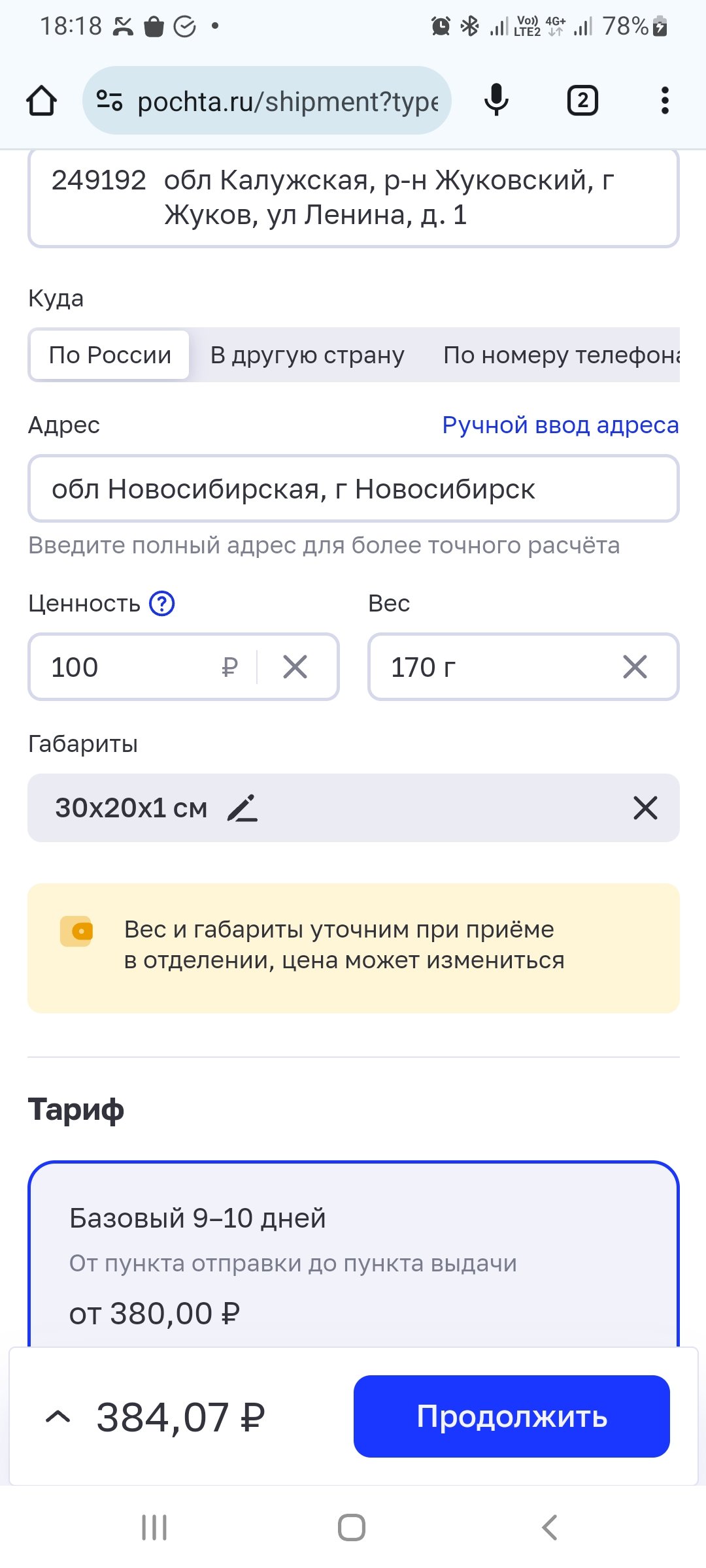Open the Ценность help question mark

[x=161, y=604]
